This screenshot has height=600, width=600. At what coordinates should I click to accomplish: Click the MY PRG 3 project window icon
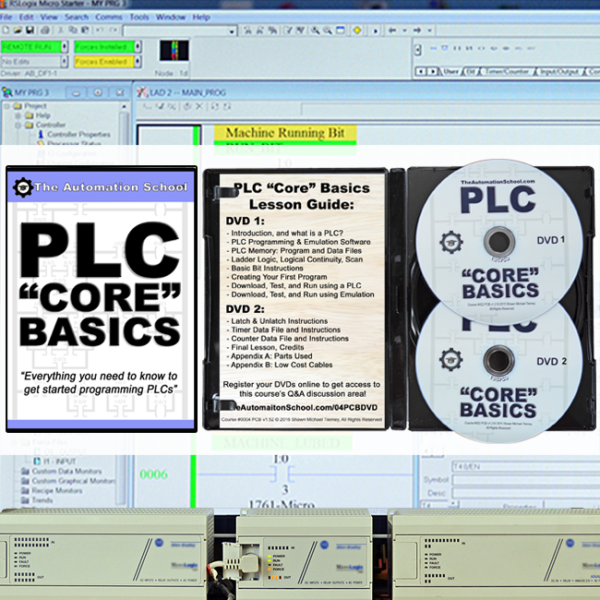(x=7, y=92)
